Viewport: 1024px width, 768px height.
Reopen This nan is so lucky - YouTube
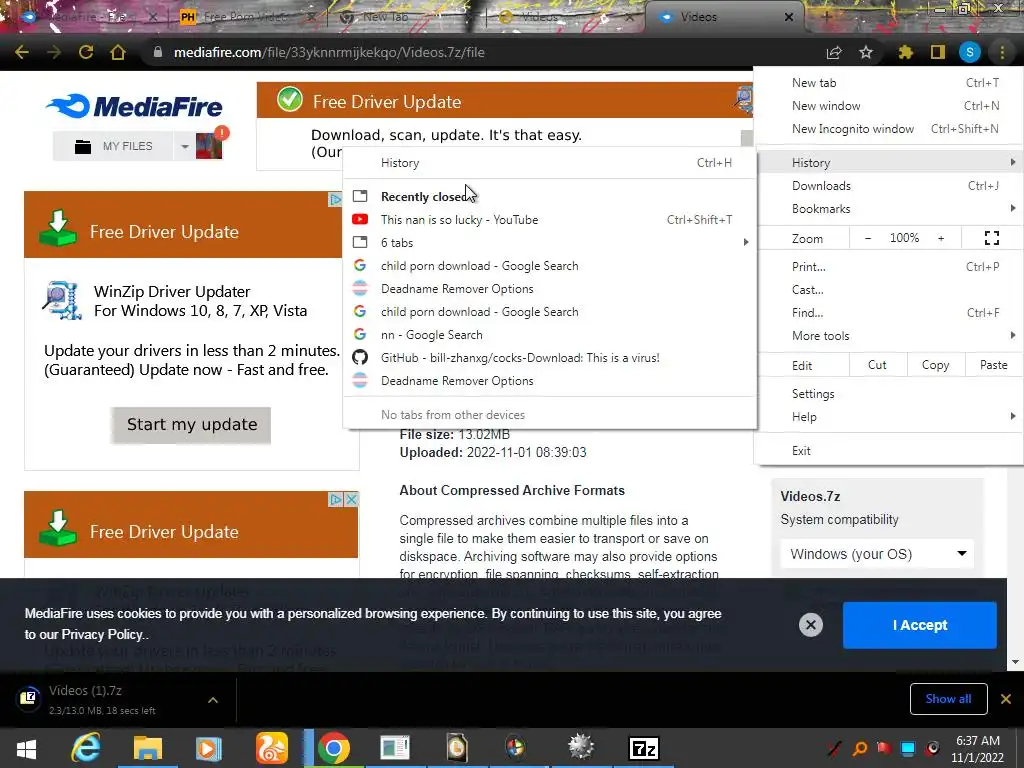(x=550, y=220)
